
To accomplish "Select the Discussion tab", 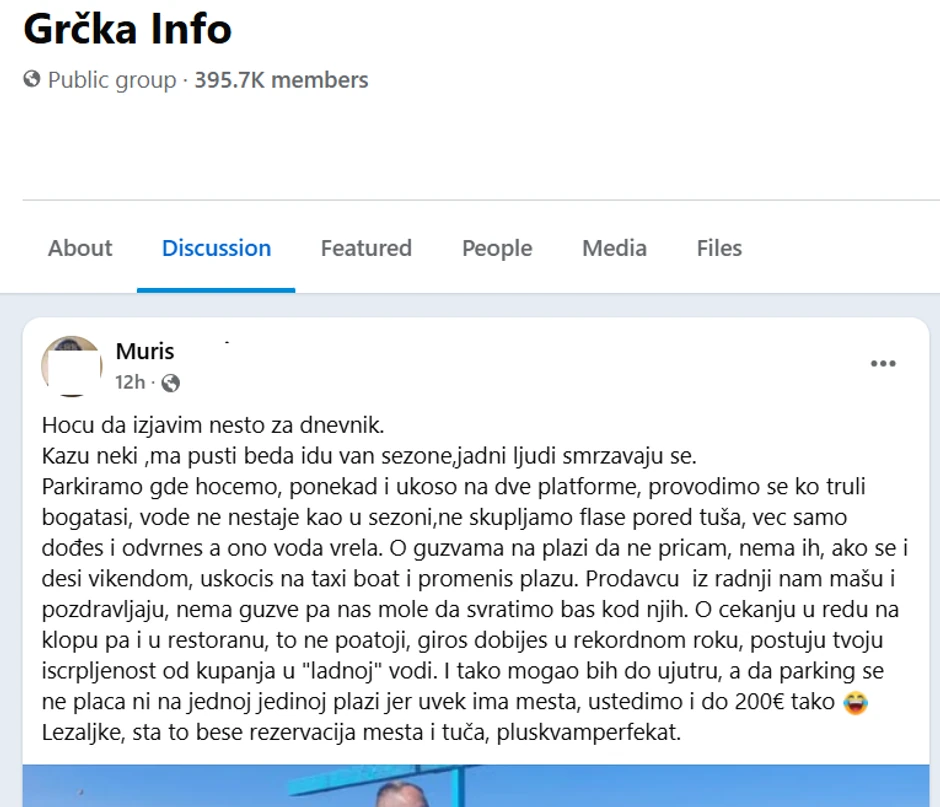I will click(x=215, y=248).
